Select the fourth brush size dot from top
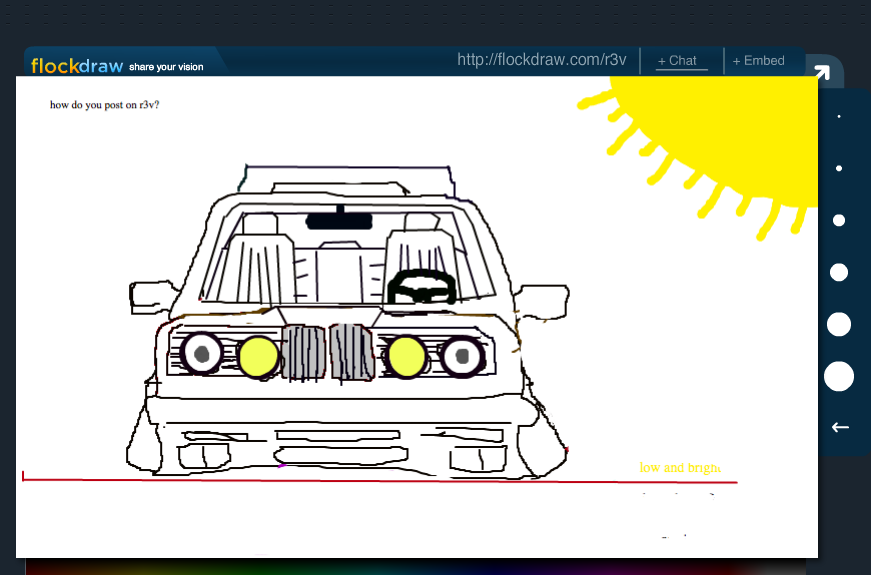 point(839,272)
